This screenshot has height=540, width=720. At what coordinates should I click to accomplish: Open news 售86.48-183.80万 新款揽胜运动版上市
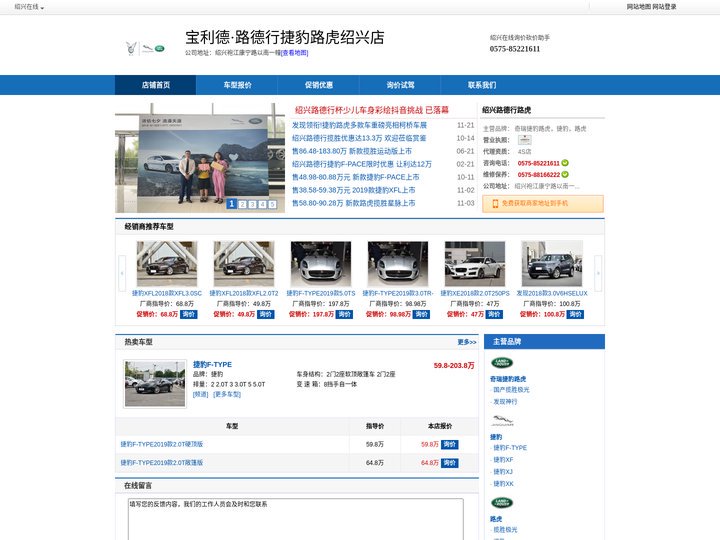click(352, 151)
